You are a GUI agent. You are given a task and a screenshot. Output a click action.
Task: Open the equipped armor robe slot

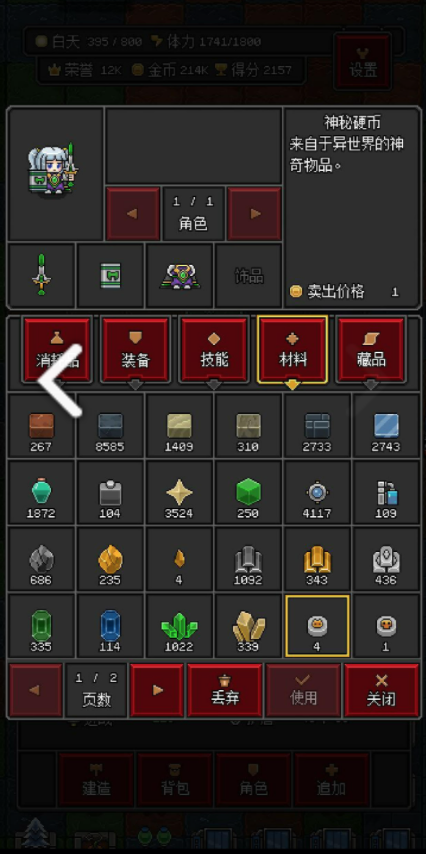179,276
